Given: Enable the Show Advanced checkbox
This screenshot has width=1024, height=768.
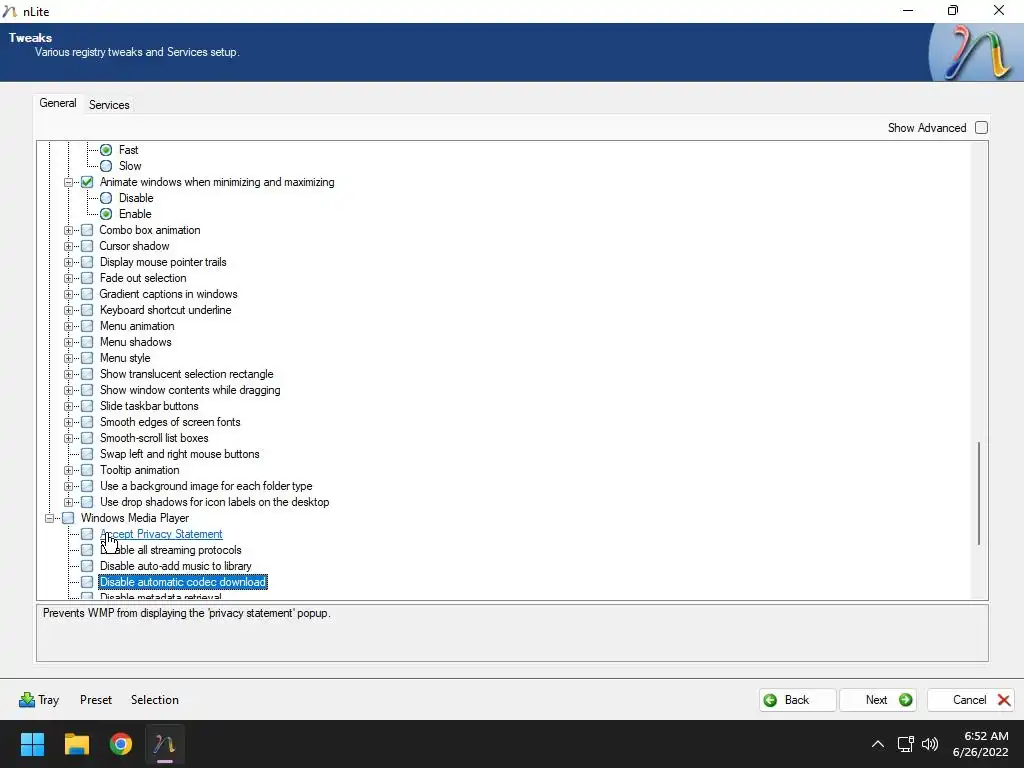Looking at the screenshot, I should (981, 128).
